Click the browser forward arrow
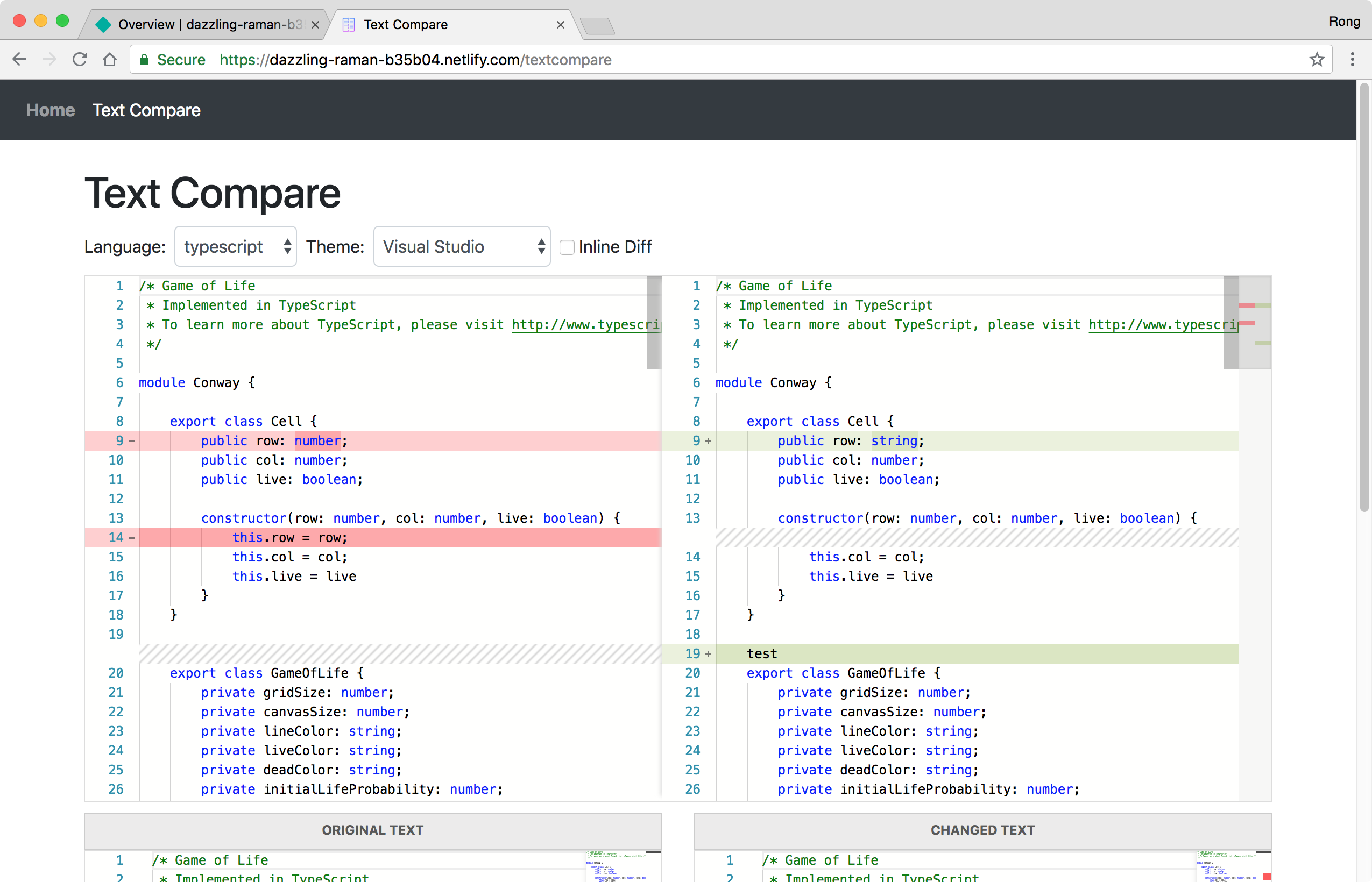The image size is (1372, 882). [50, 59]
